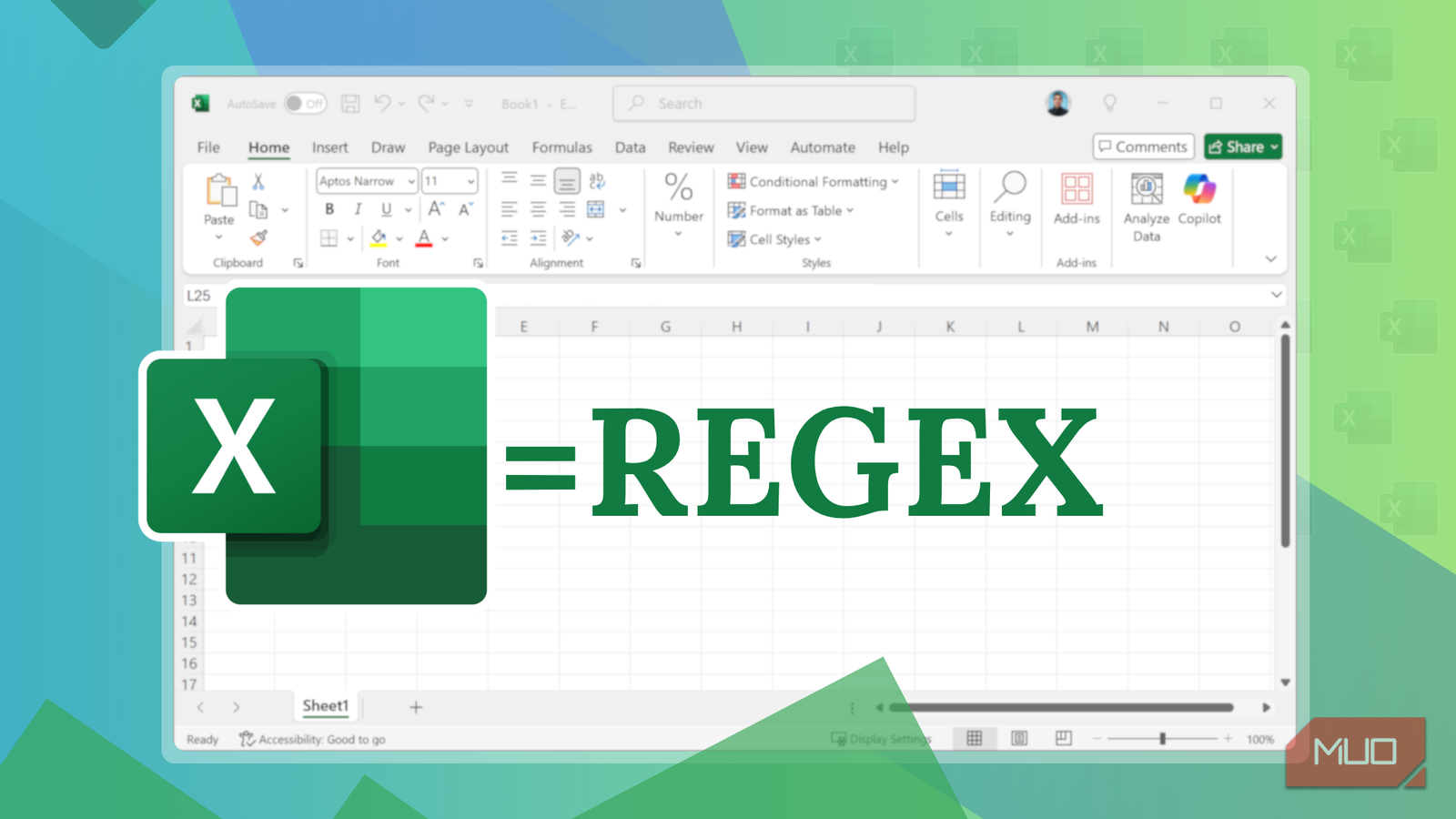
Task: Open the File menu
Action: [208, 147]
